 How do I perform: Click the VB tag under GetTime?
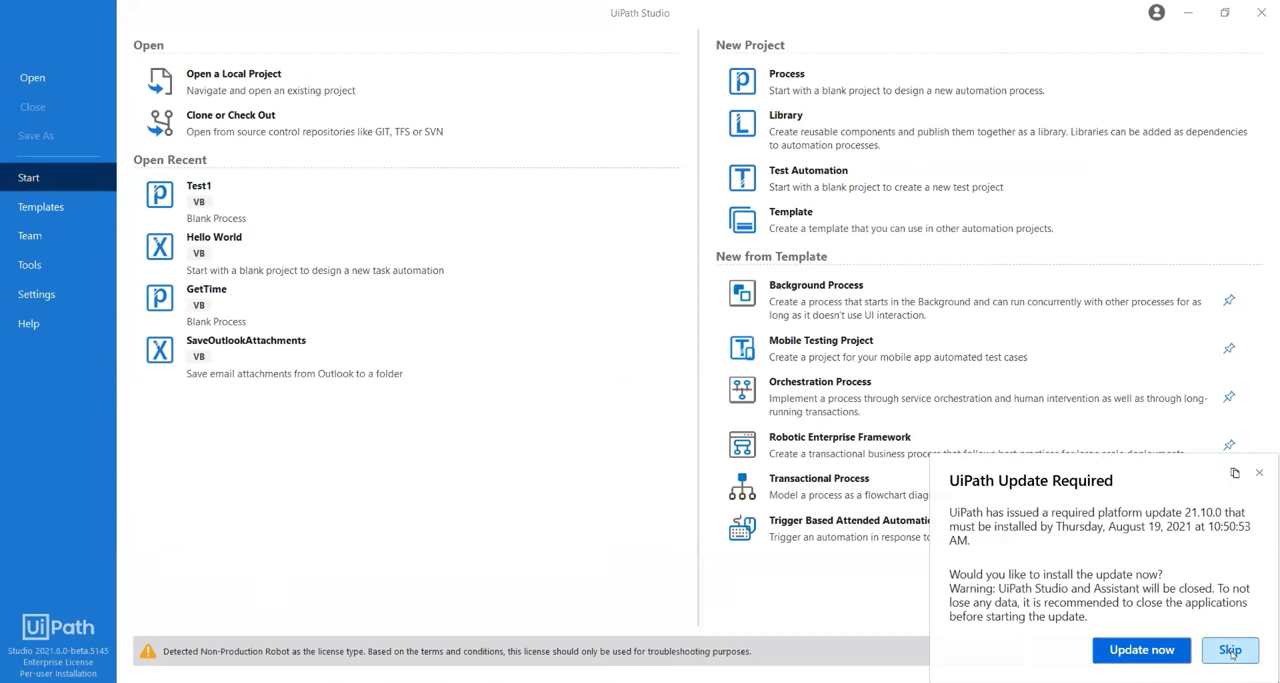click(199, 306)
